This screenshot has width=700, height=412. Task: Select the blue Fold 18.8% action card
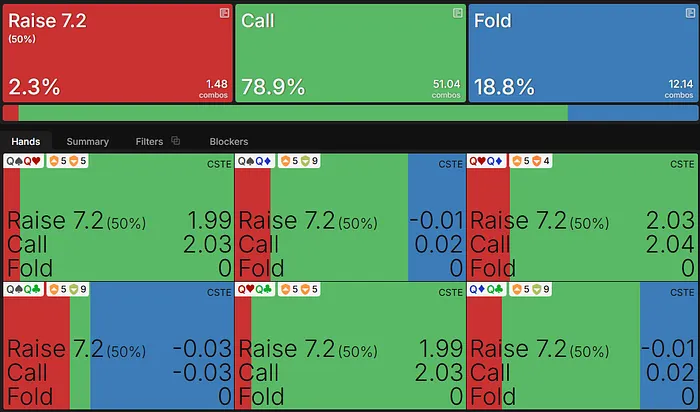click(583, 52)
